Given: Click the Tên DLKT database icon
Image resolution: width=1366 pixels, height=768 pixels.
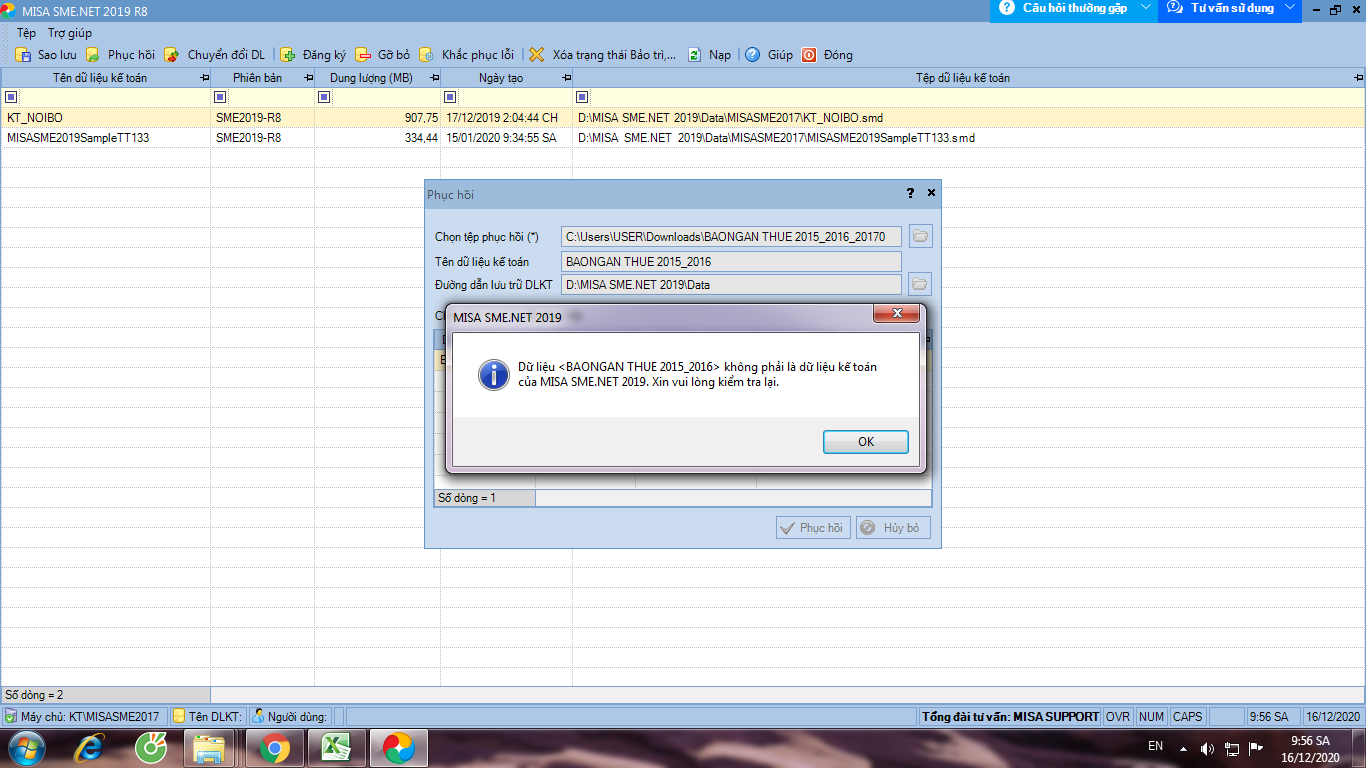Looking at the screenshot, I should point(179,716).
